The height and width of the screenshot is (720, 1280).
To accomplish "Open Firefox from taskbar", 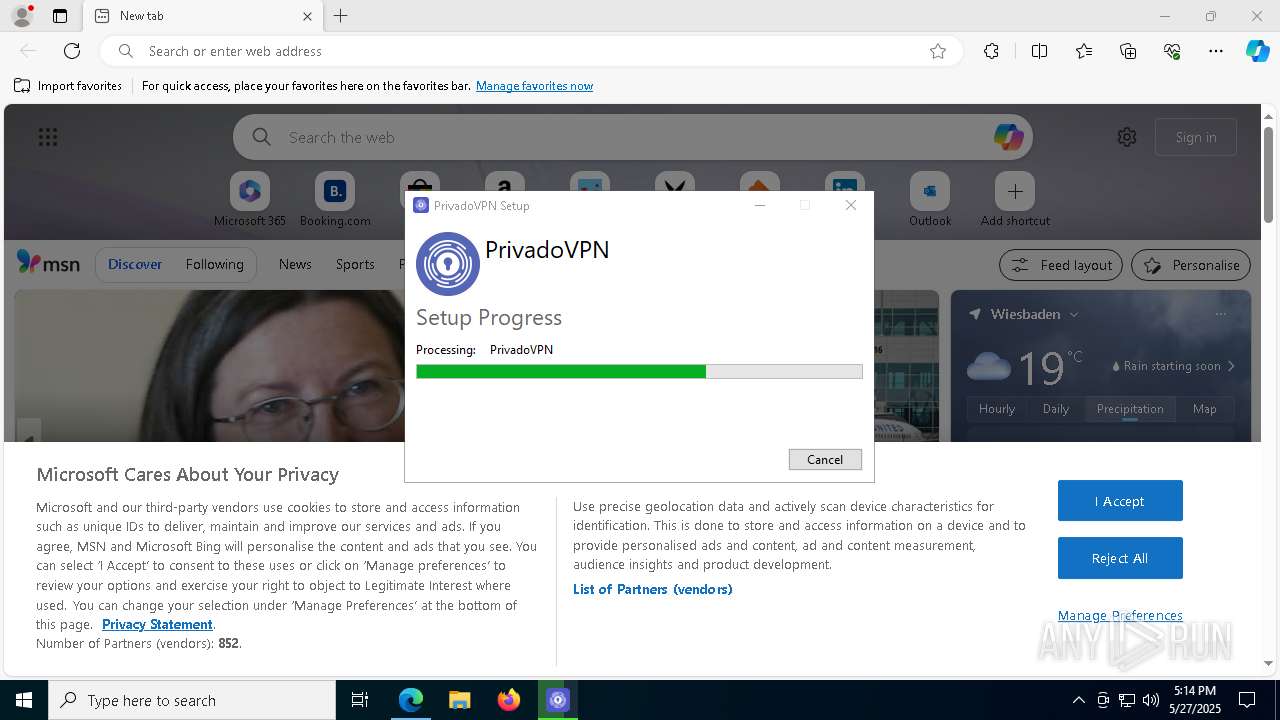I will coord(509,700).
